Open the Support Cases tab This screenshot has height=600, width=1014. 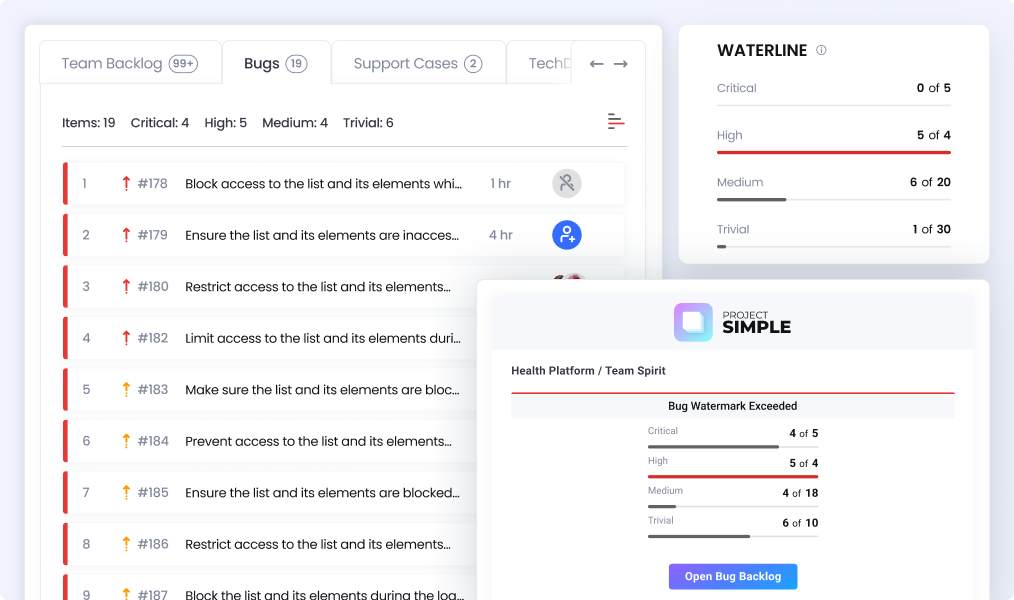(x=417, y=64)
